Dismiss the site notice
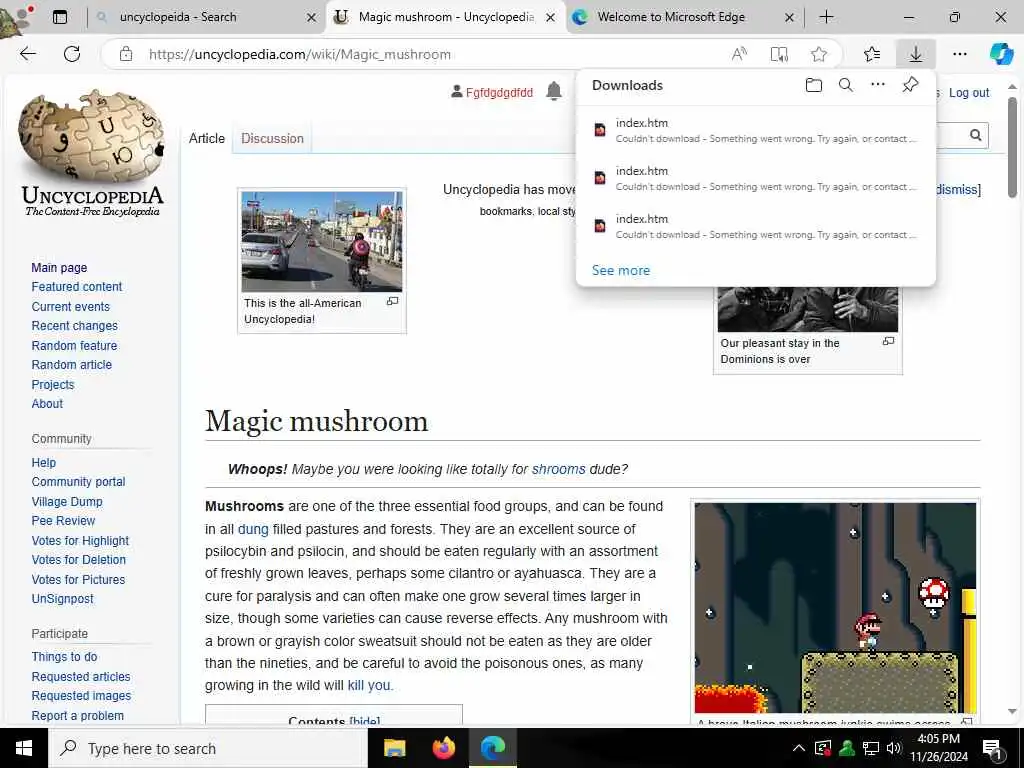 tap(957, 189)
